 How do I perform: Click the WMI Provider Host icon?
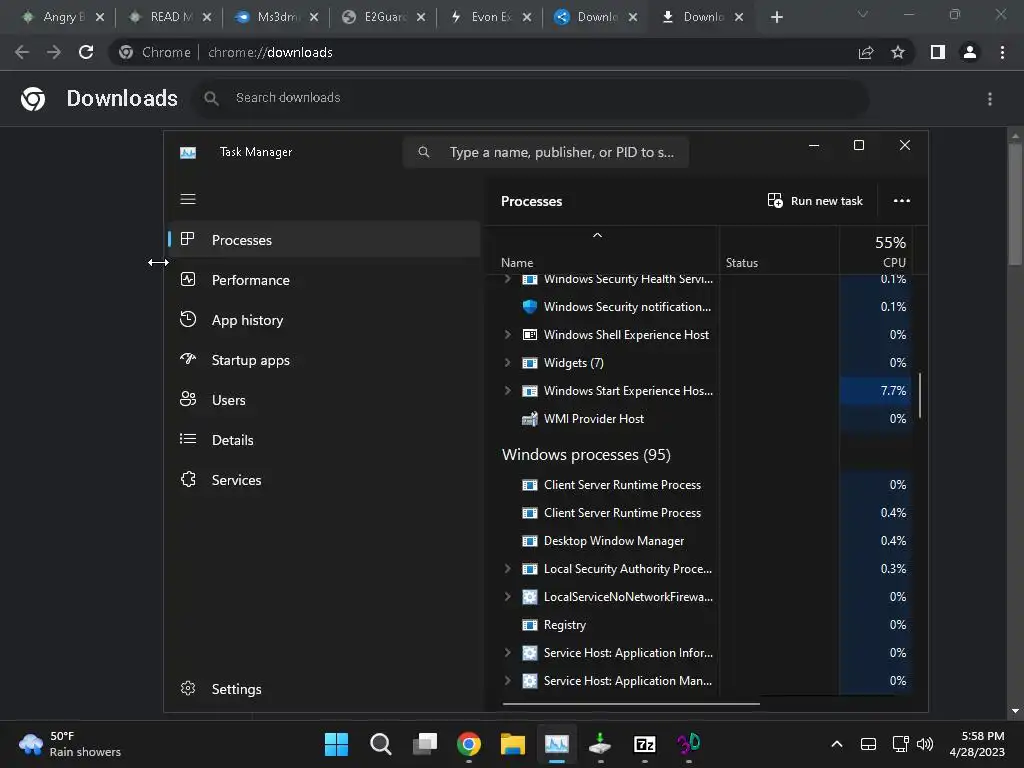[530, 419]
